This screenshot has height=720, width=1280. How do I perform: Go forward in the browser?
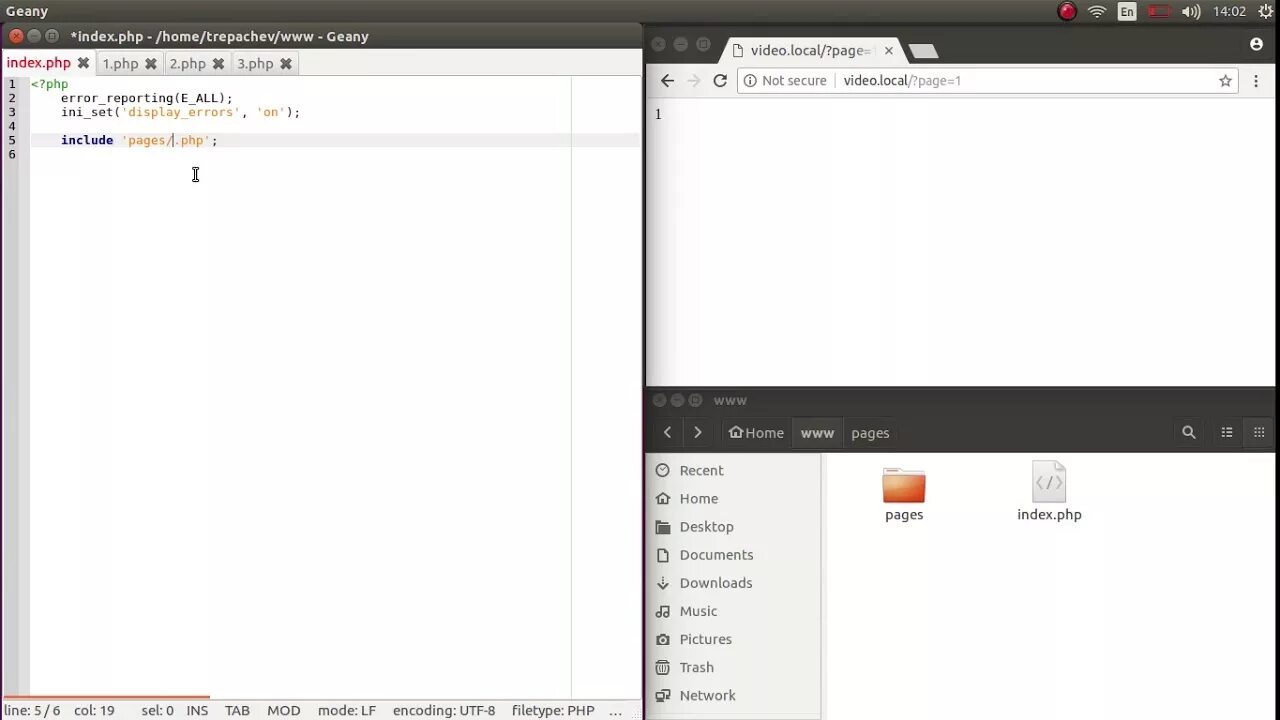point(694,81)
